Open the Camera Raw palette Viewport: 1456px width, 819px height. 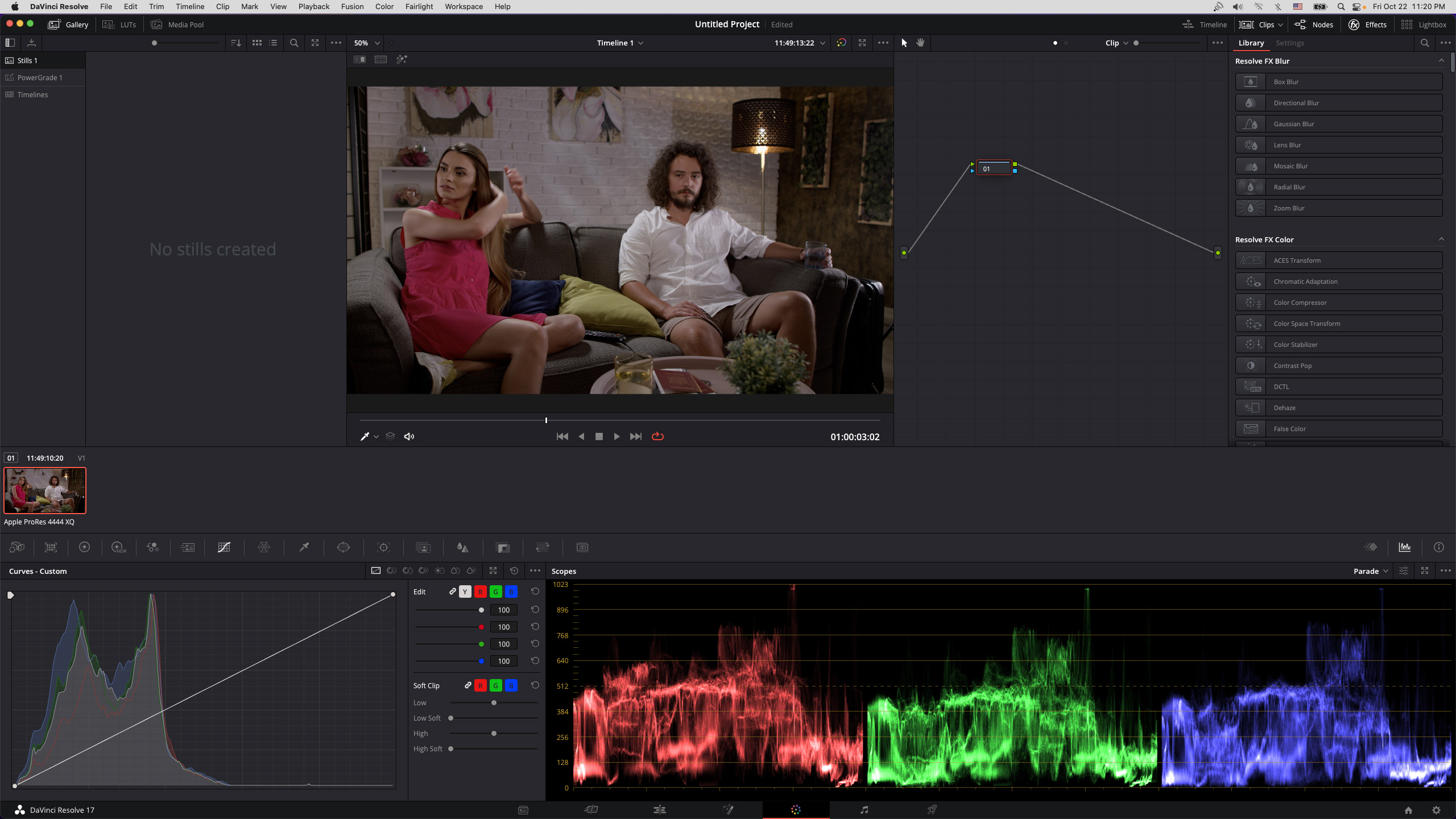[17, 547]
